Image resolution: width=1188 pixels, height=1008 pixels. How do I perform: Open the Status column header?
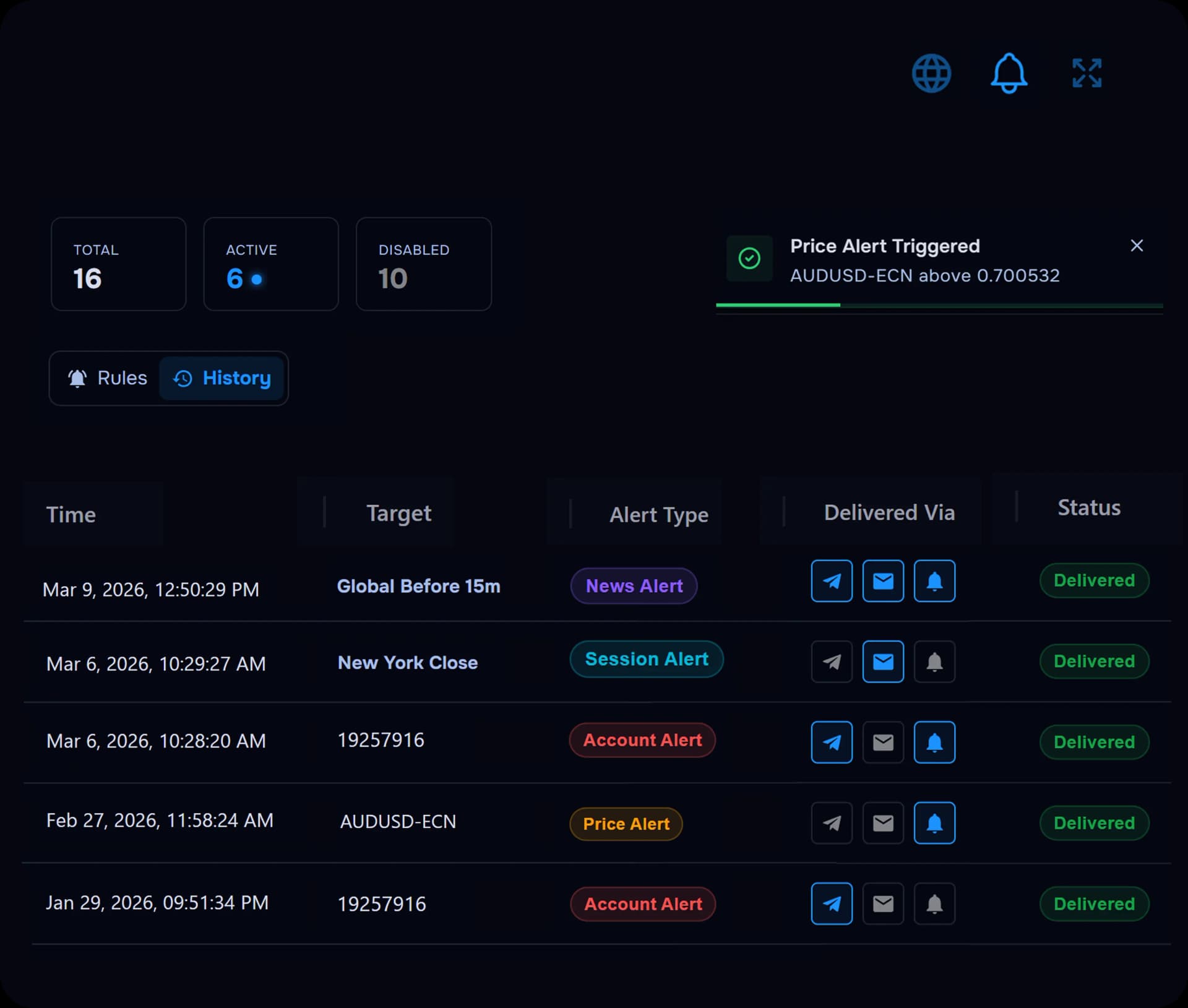(x=1089, y=507)
